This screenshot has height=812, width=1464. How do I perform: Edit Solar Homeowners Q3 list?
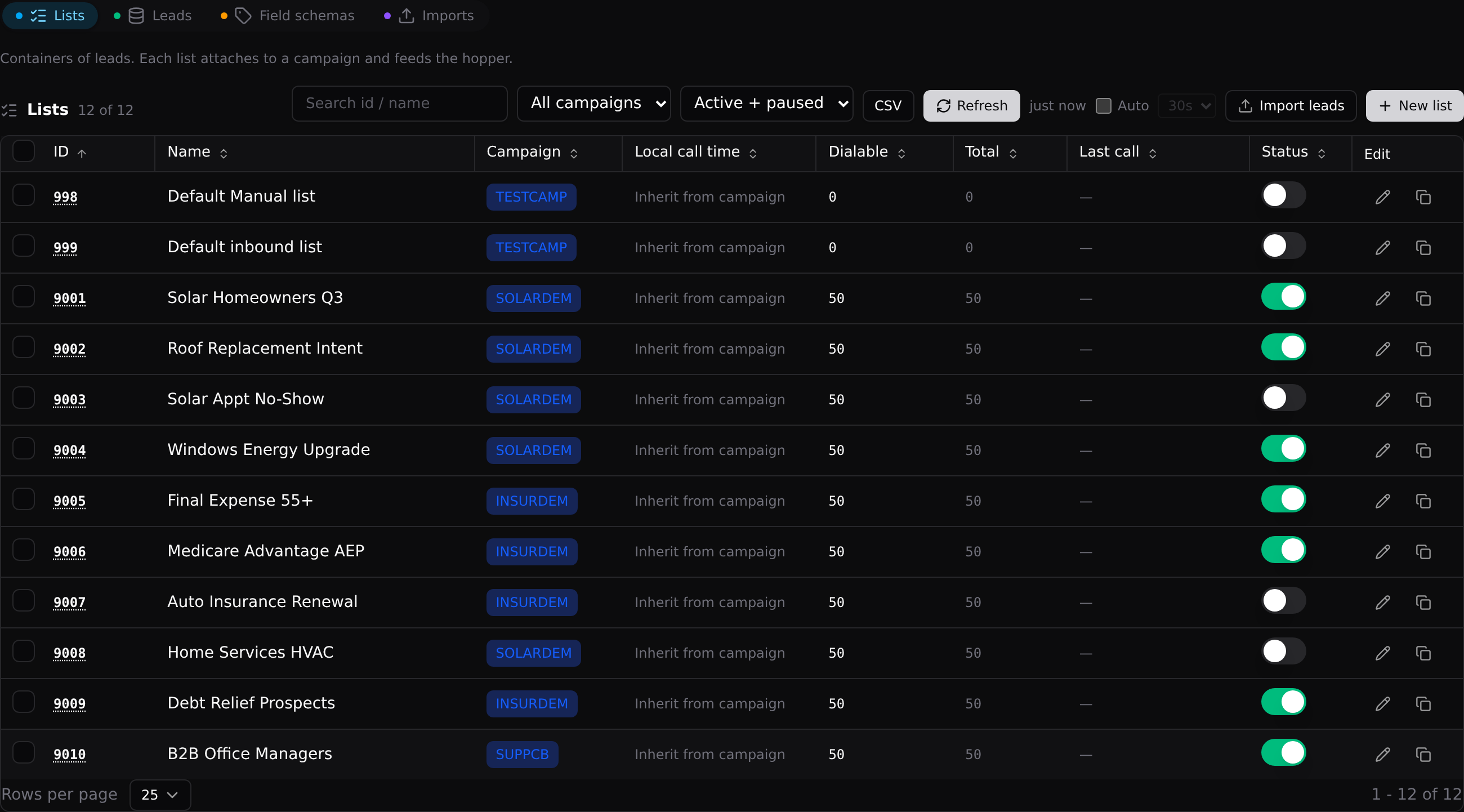click(1383, 298)
